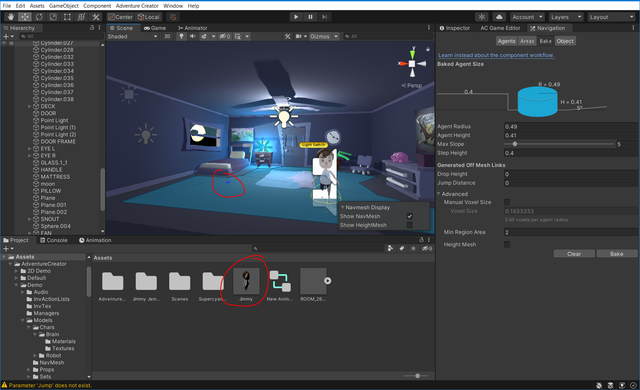The height and width of the screenshot is (390, 640).
Task: Collapse the Navmesh Display overlay
Action: tap(342, 207)
